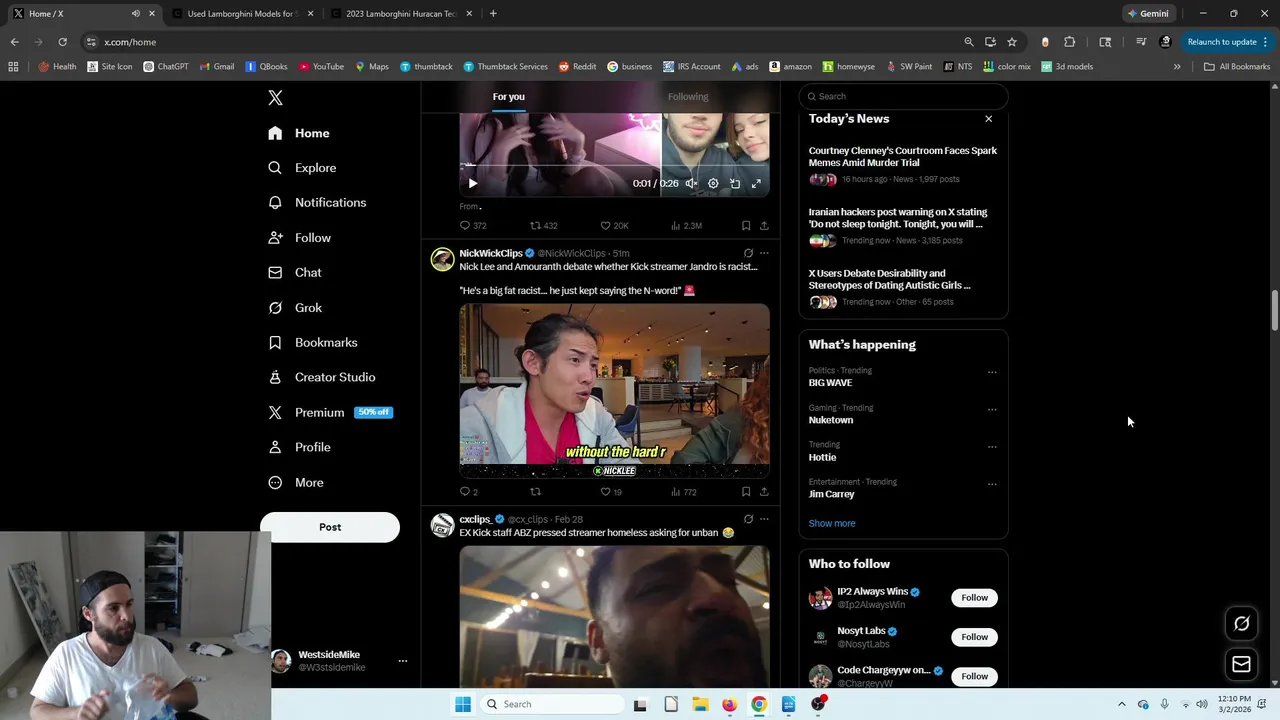Expand hidden bookmarks overflow chevron
1280x720 pixels.
pyautogui.click(x=1177, y=67)
